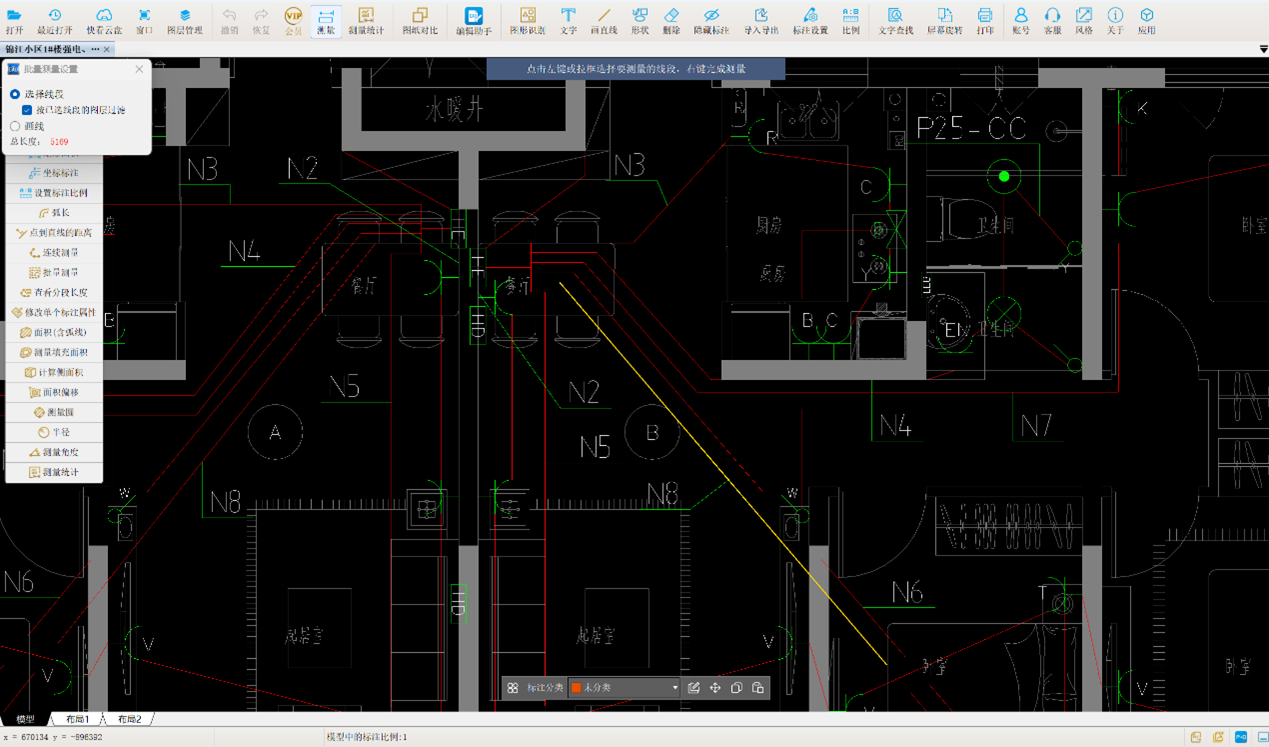Choose 测量角度 from the measure list
This screenshot has width=1269, height=747.
coord(54,452)
